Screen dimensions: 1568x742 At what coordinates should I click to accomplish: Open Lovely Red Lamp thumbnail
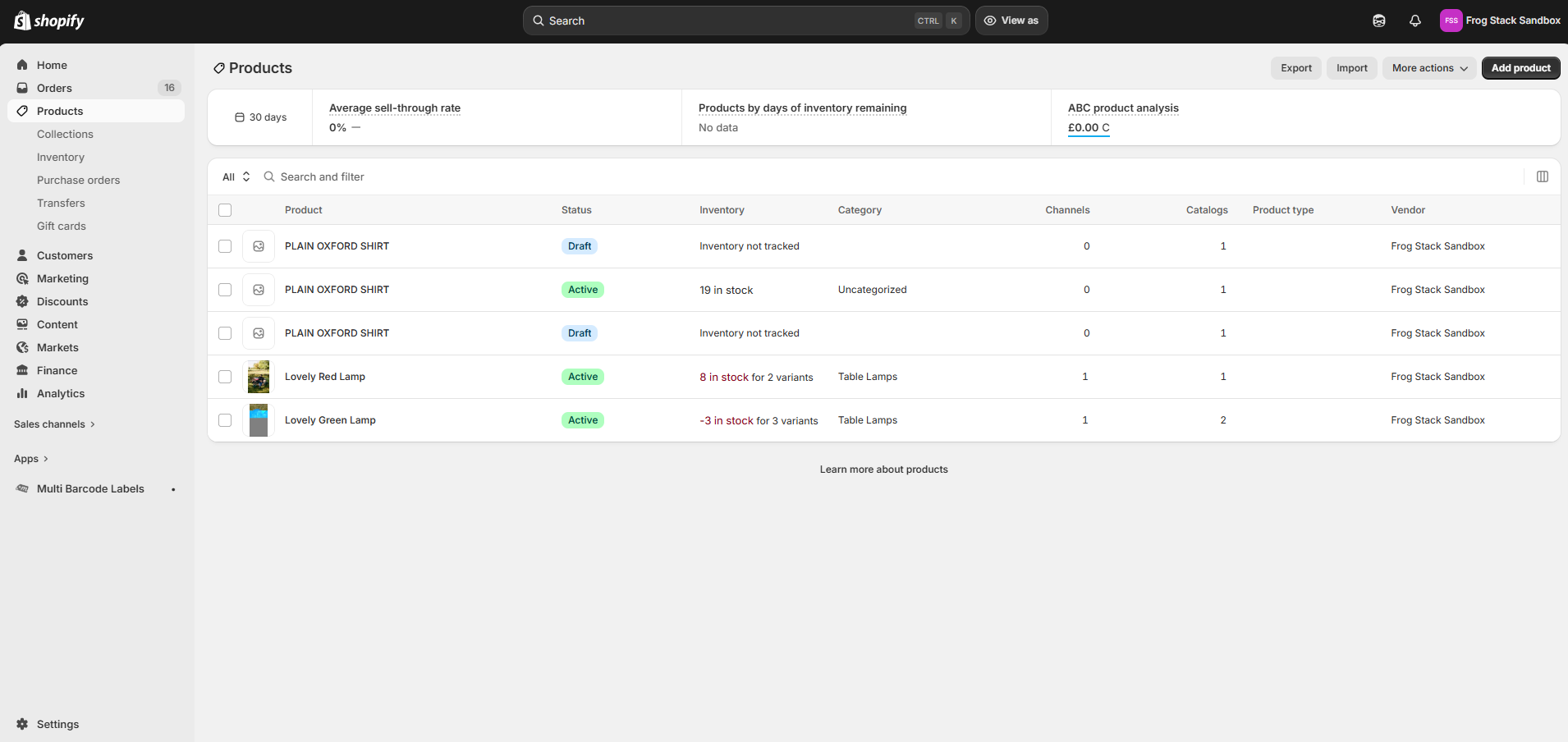click(x=259, y=377)
